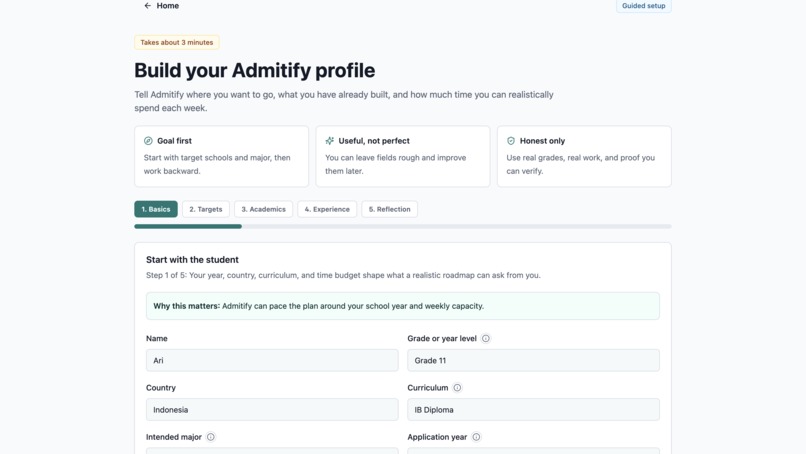Click the Honest only card title

[x=542, y=141]
